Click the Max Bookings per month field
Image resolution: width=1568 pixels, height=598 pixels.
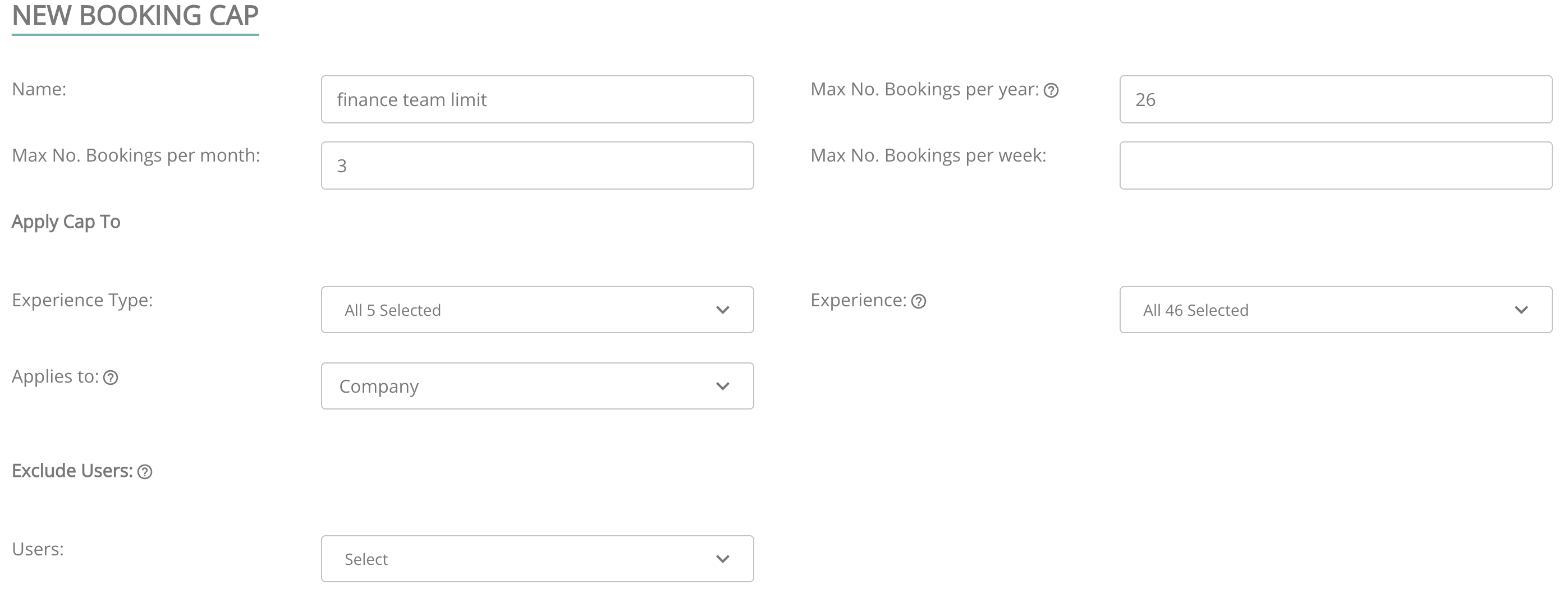(537, 165)
